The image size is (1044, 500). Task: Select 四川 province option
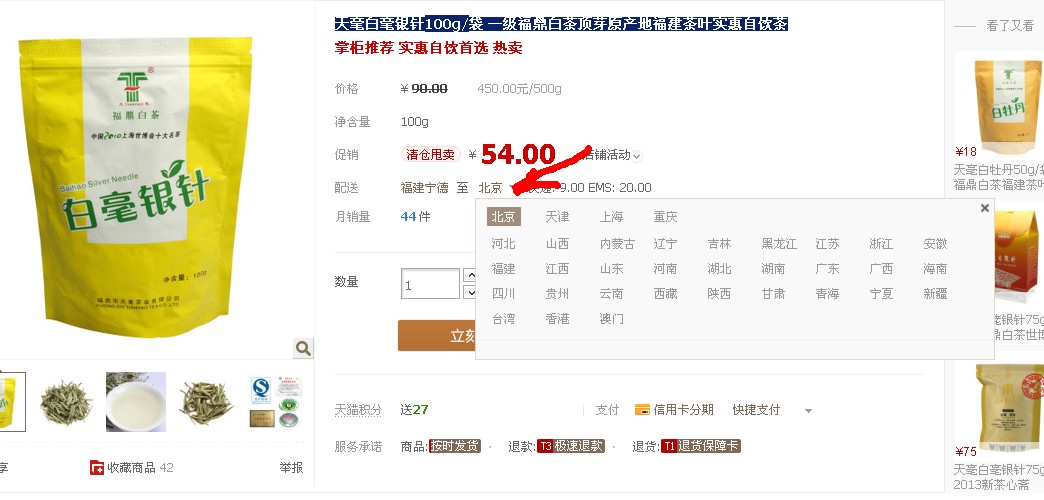503,293
